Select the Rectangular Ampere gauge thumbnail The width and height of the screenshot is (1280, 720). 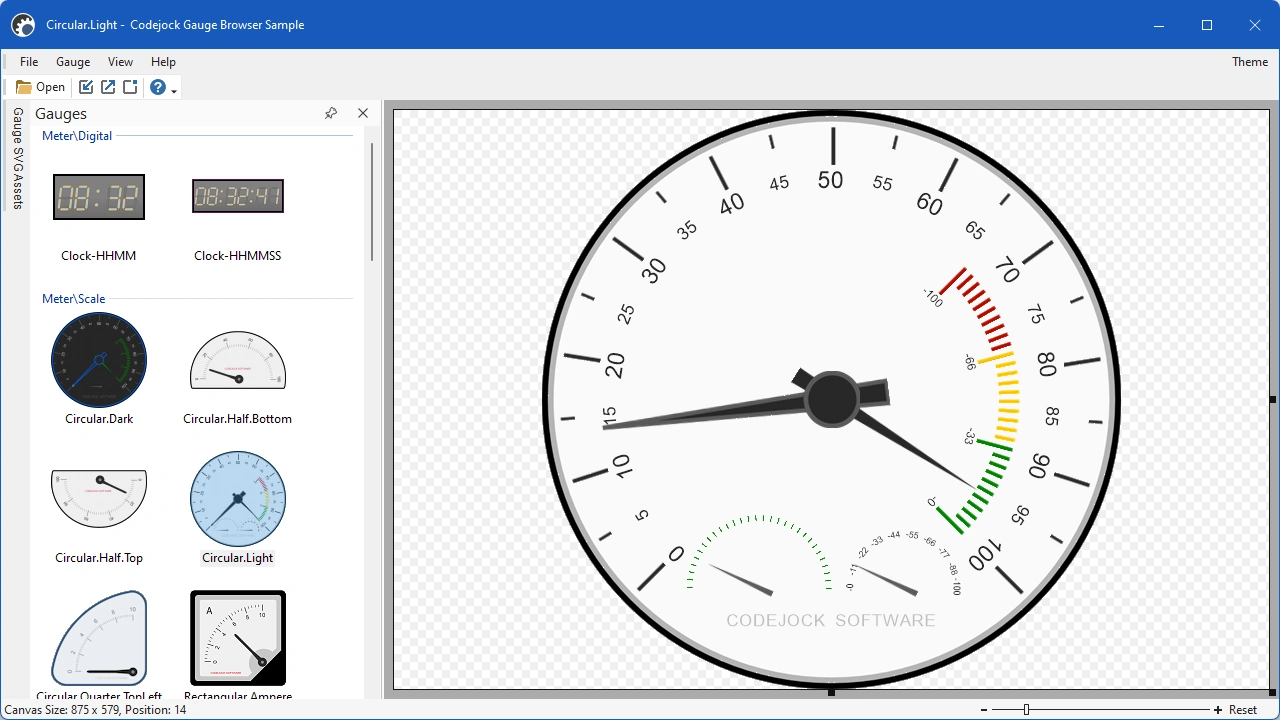click(x=238, y=638)
